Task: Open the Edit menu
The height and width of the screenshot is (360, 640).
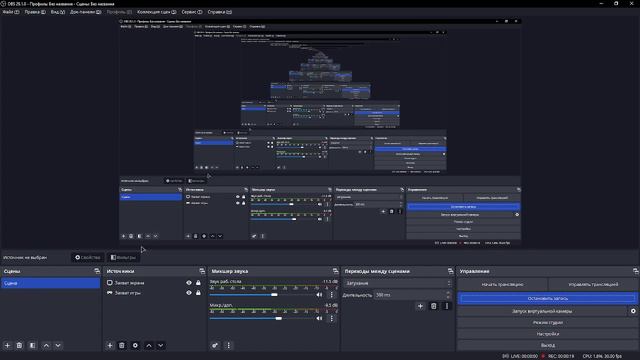Action: click(x=35, y=12)
